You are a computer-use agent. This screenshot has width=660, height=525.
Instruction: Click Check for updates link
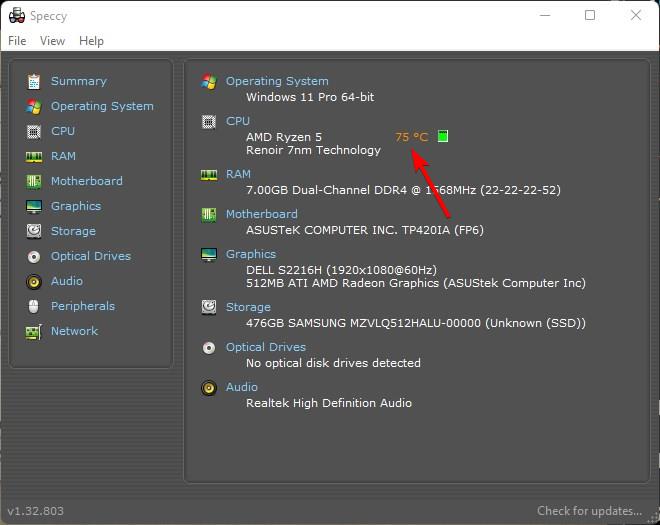[x=589, y=511]
